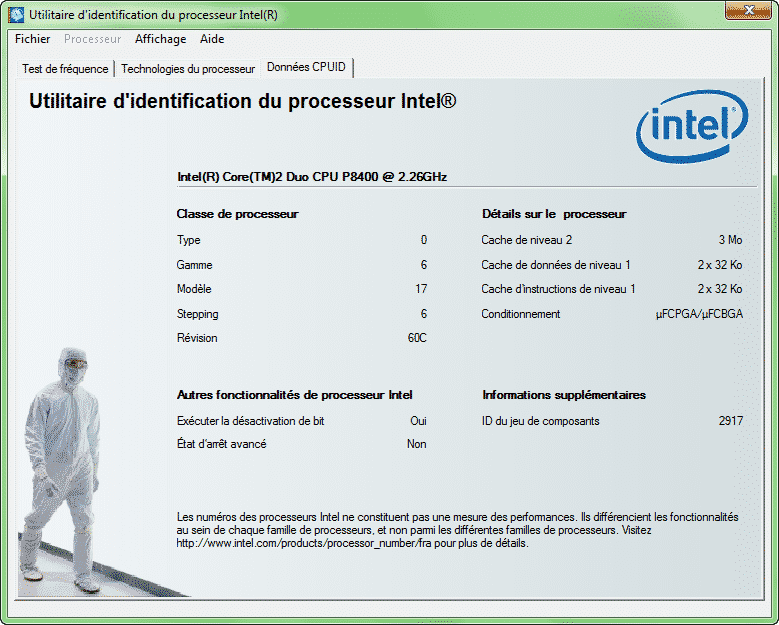The width and height of the screenshot is (779, 625).
Task: Click the Conditionnement value µFCPGA/µFCBGA
Action: (699, 314)
